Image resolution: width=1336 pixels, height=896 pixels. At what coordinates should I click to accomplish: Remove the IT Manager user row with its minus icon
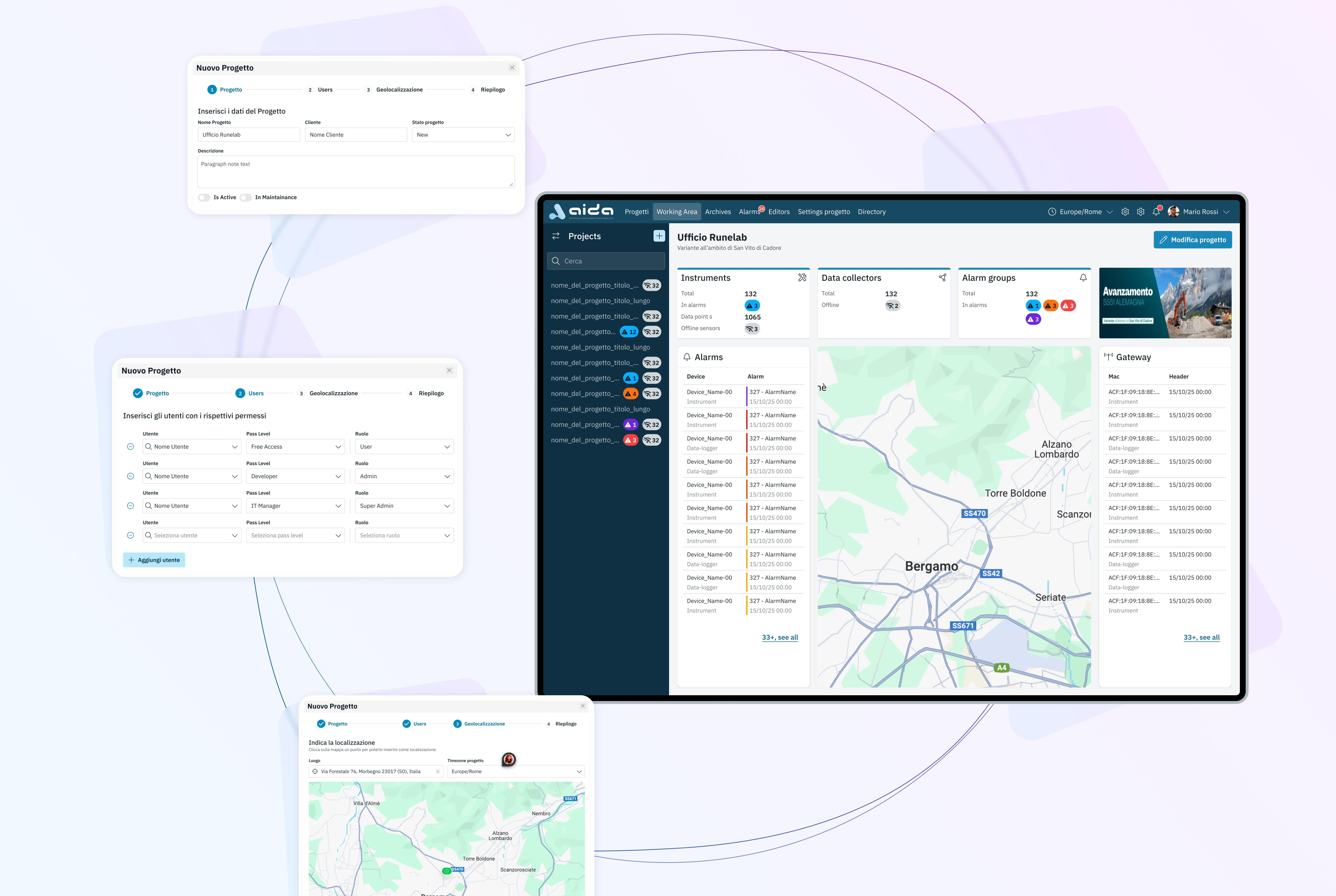(130, 506)
